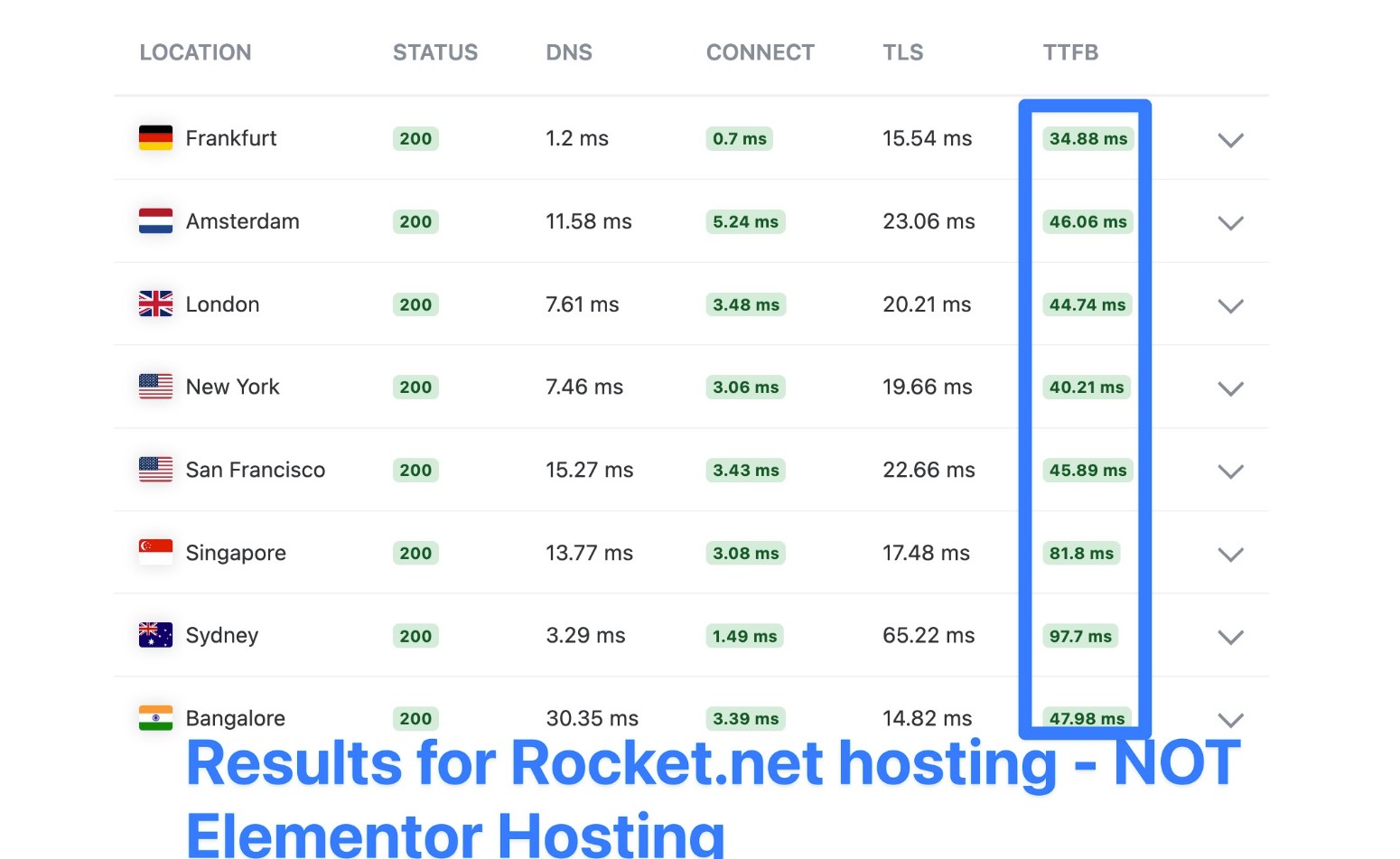Image resolution: width=1400 pixels, height=859 pixels.
Task: Click the Singapore flag icon
Action: pos(155,553)
